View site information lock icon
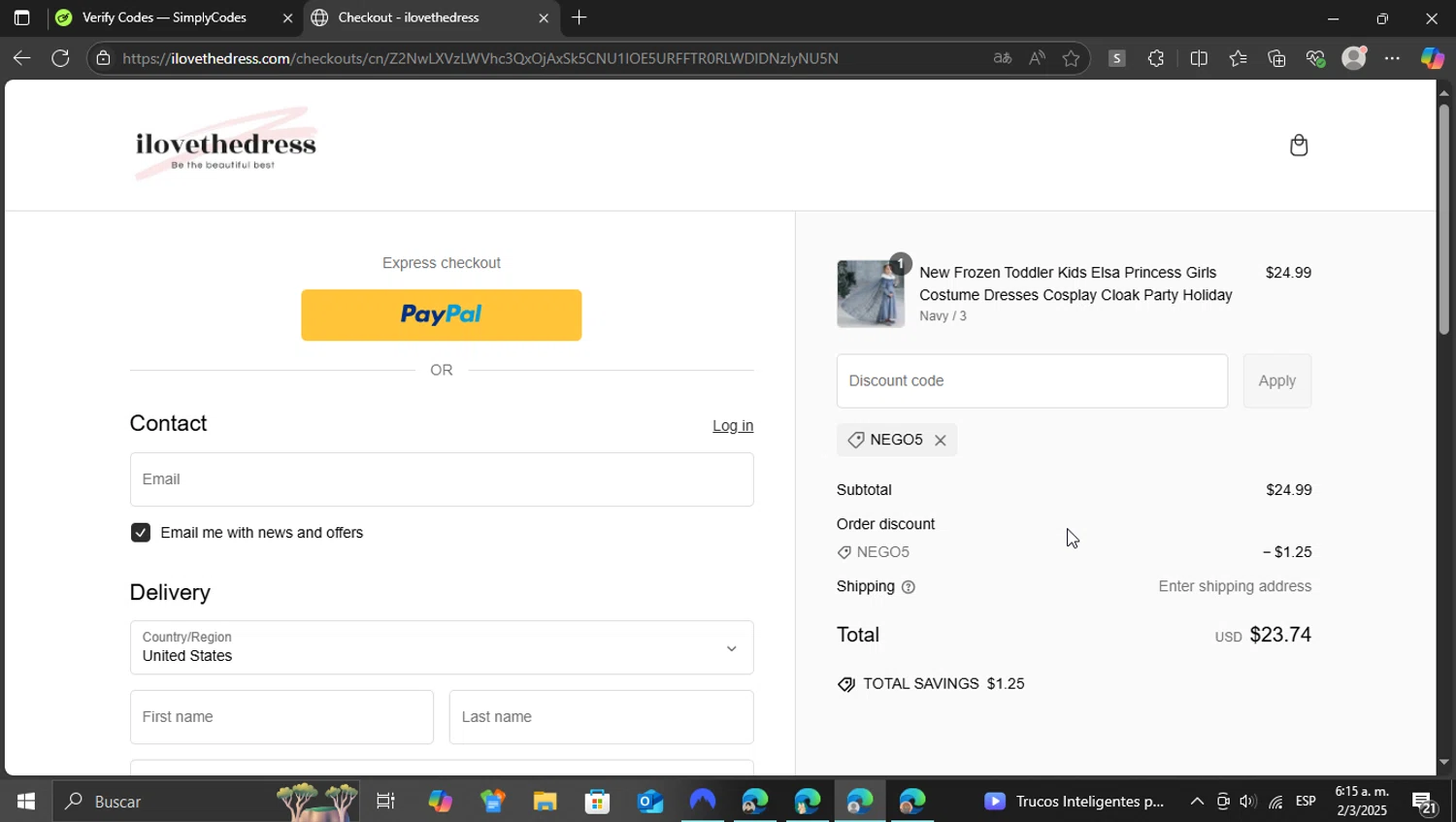 pyautogui.click(x=103, y=58)
